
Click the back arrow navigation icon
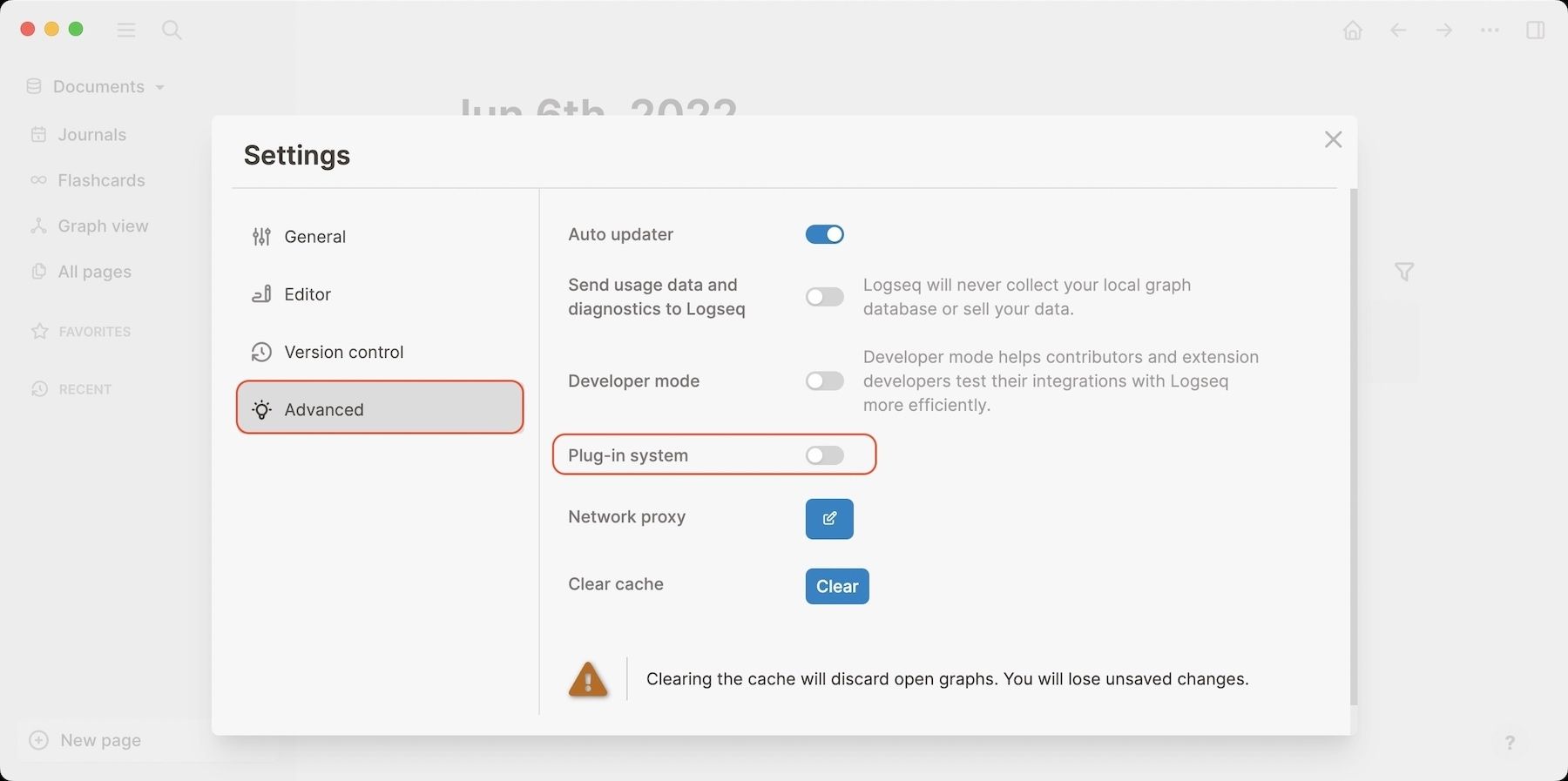pos(1398,30)
